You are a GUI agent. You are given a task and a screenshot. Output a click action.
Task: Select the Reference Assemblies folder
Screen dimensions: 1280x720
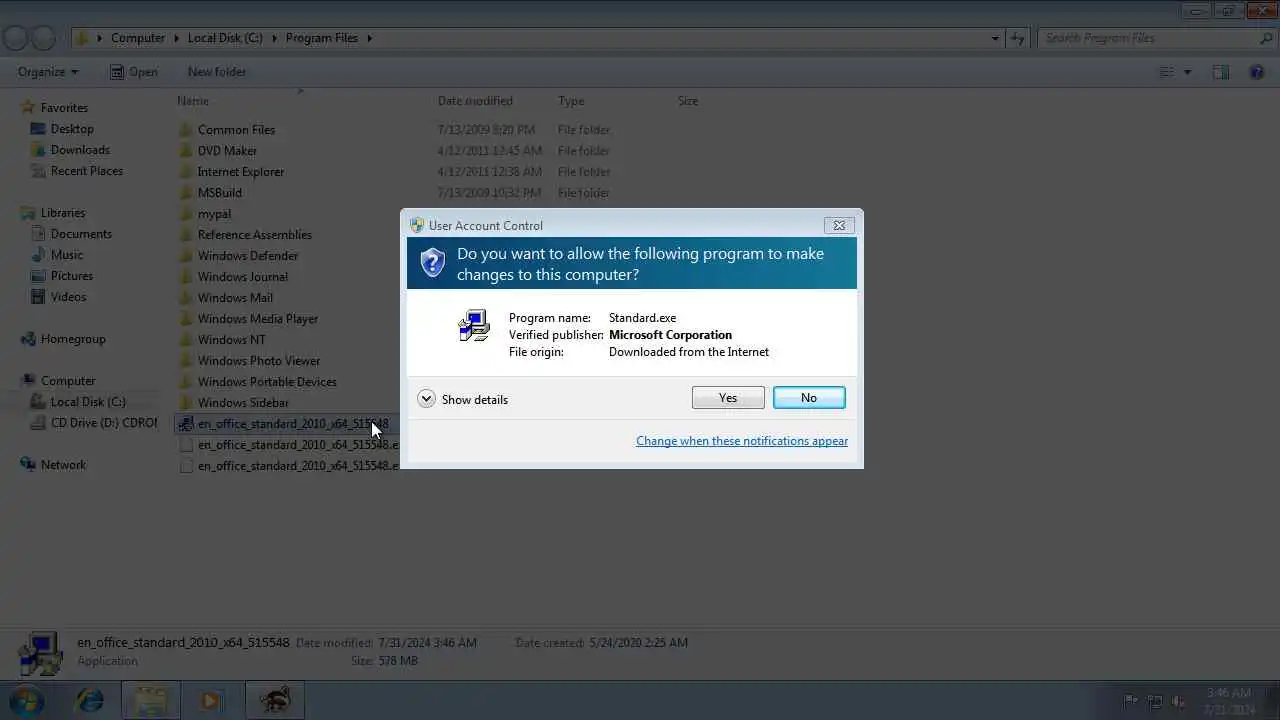click(x=255, y=235)
